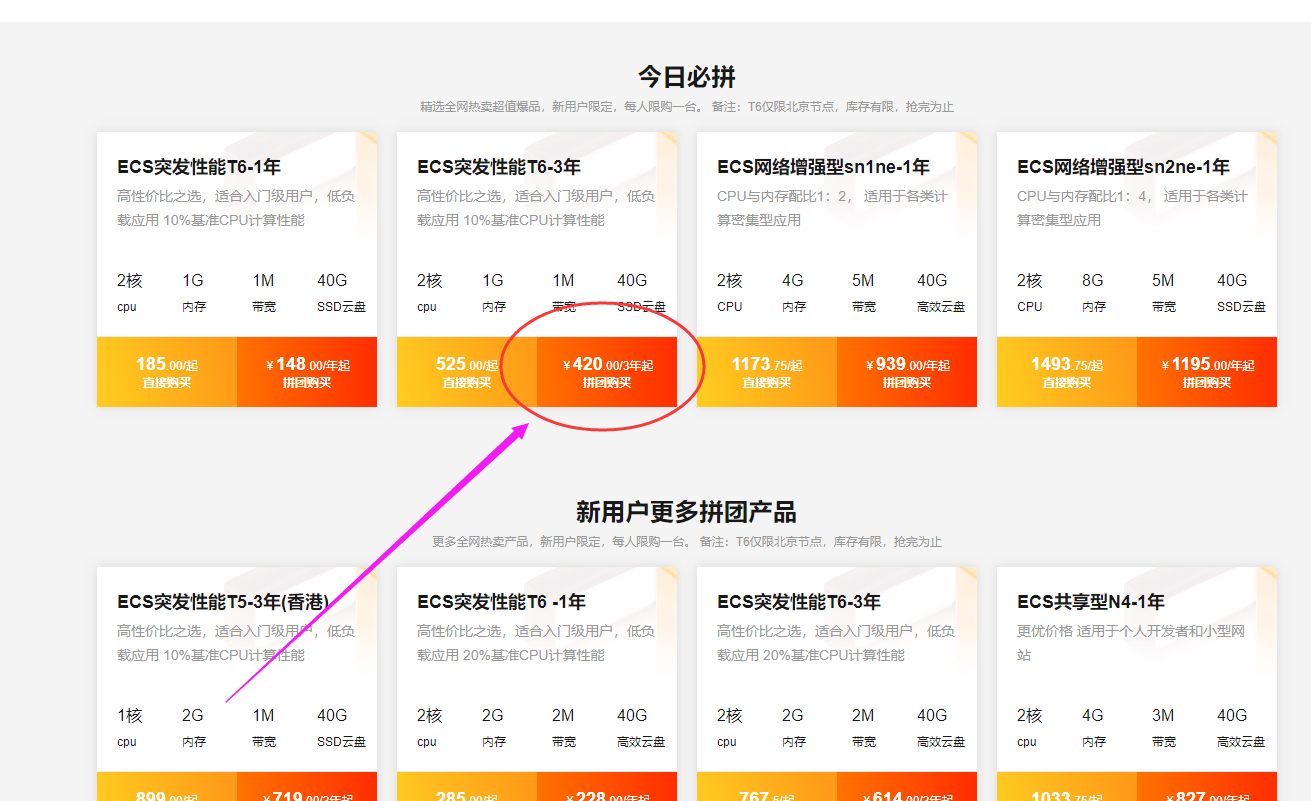Image resolution: width=1311 pixels, height=801 pixels.
Task: Open the ECS突发性能T6-3年 title with 20%基准 description
Action: (799, 602)
